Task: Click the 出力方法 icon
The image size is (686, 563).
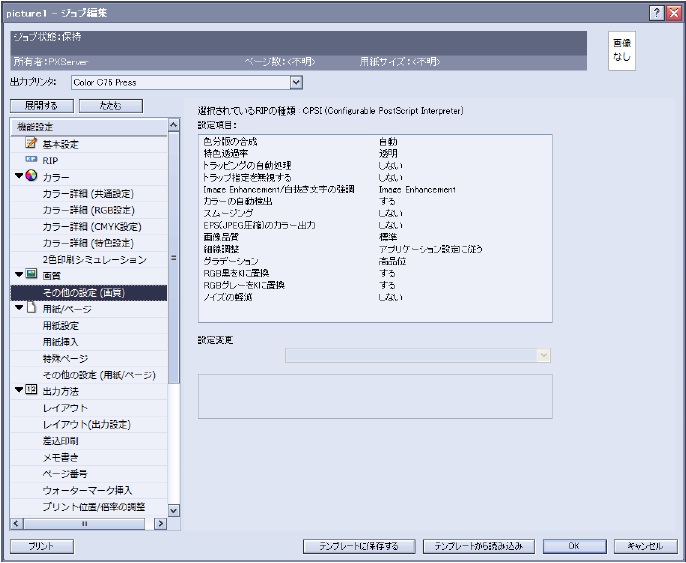Action: coord(31,391)
